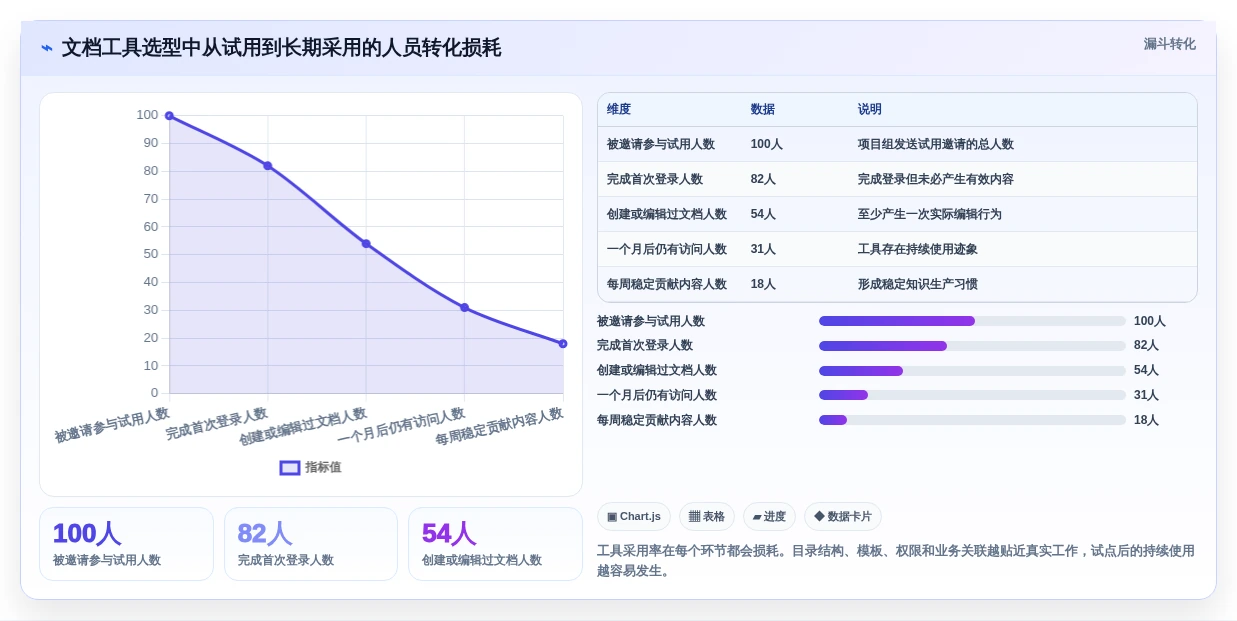1237x621 pixels.
Task: Click the 漏斗转化 badge in header
Action: point(1169,44)
